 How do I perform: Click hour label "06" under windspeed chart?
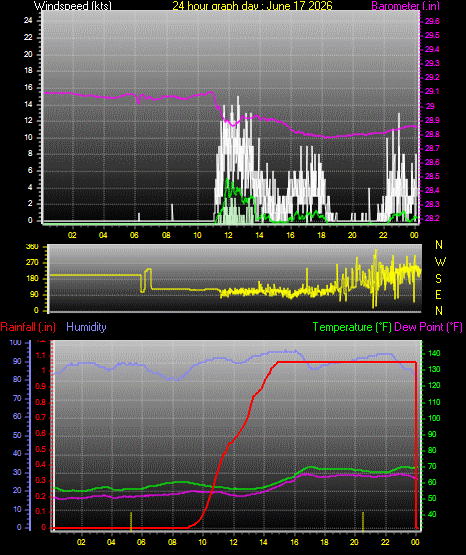(134, 235)
